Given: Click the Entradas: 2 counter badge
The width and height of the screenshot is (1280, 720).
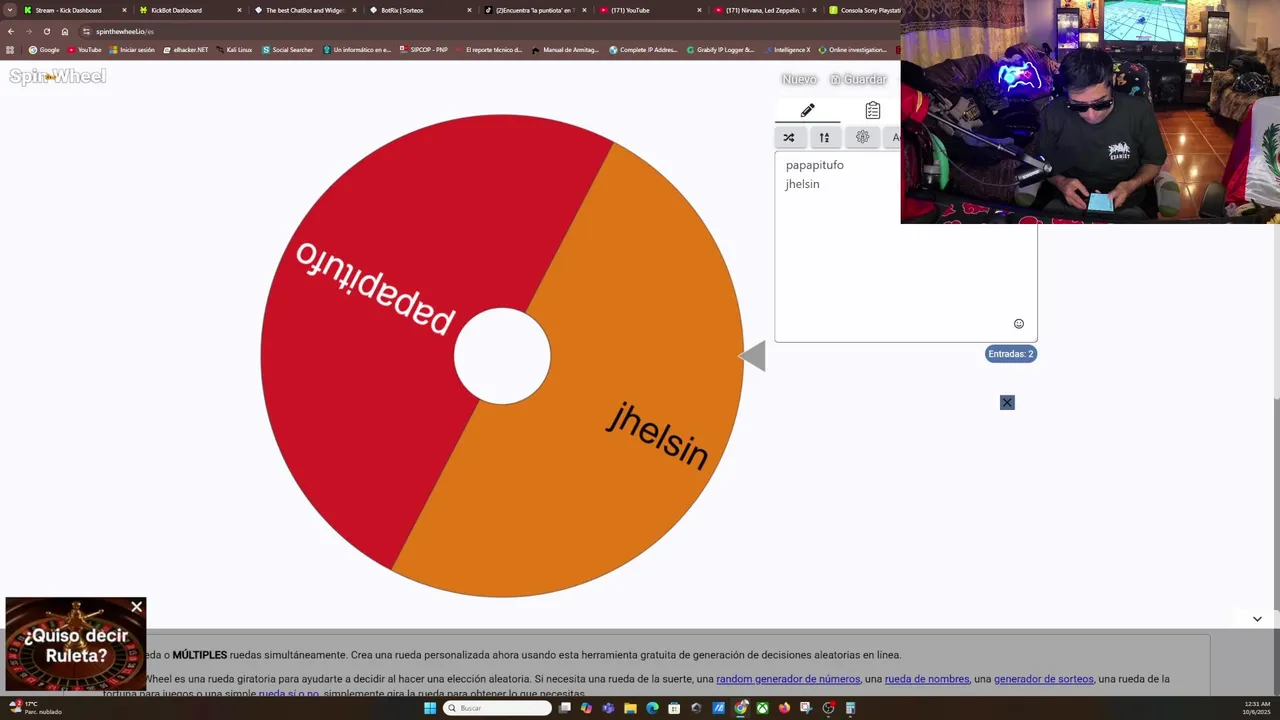Looking at the screenshot, I should point(1010,354).
